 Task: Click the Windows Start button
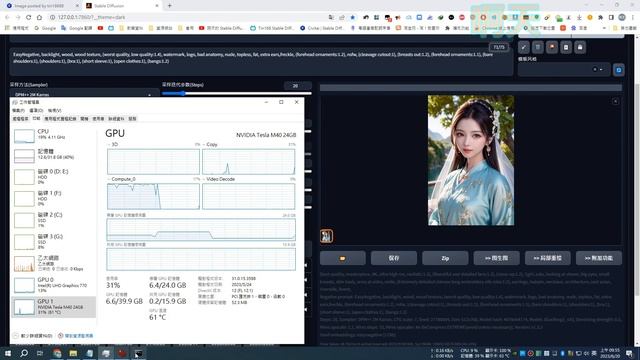point(7,353)
